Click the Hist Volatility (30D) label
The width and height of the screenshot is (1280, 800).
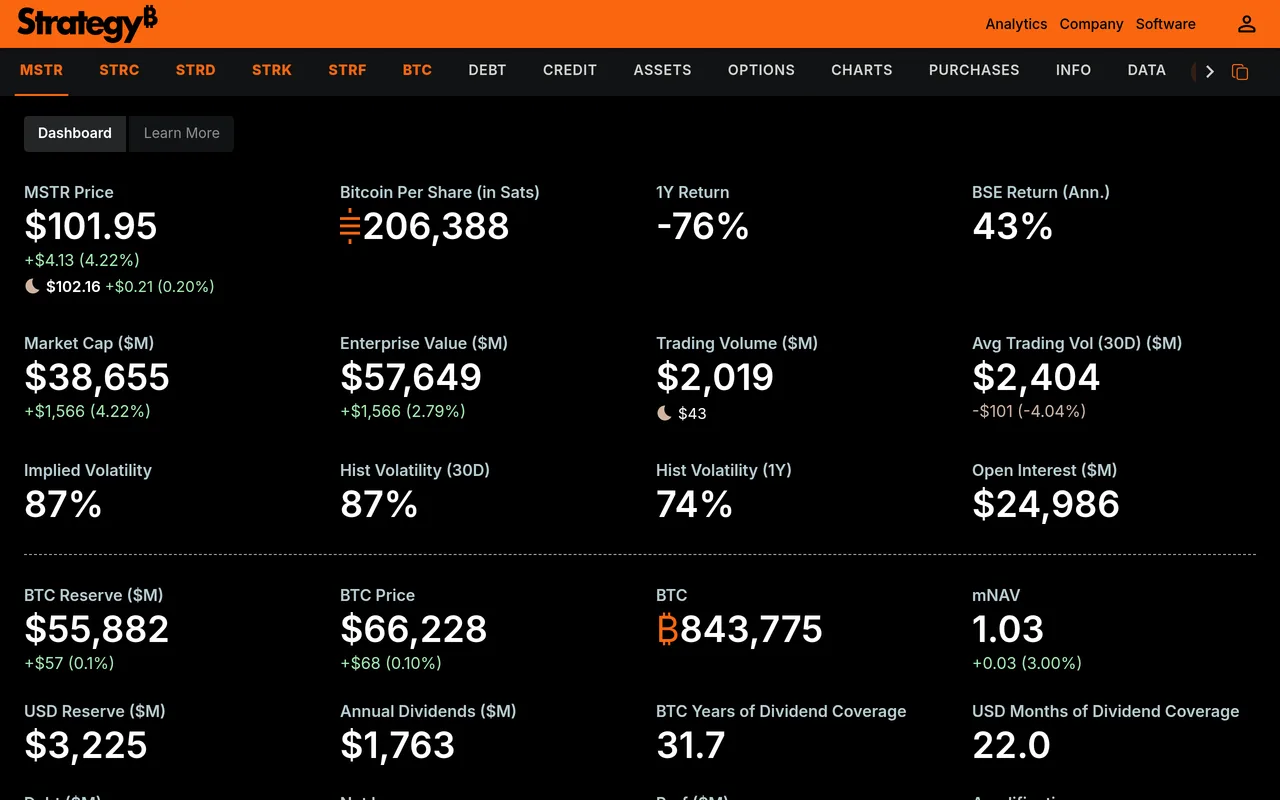[415, 470]
